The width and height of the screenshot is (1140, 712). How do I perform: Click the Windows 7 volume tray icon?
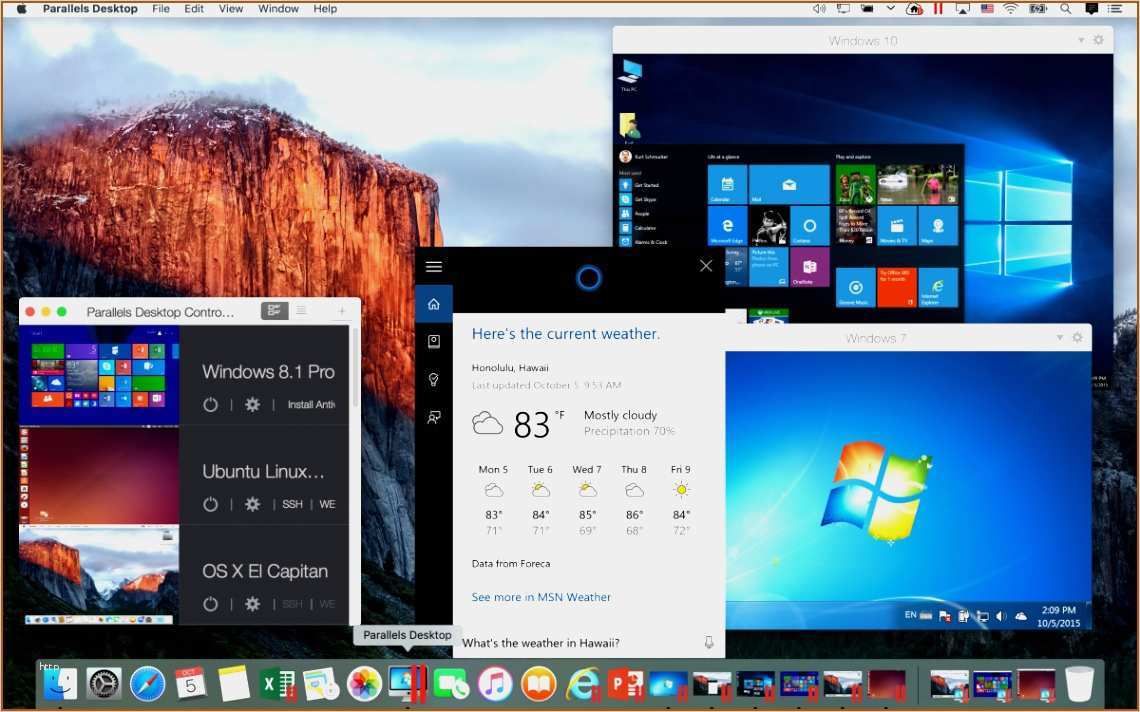coord(1001,617)
